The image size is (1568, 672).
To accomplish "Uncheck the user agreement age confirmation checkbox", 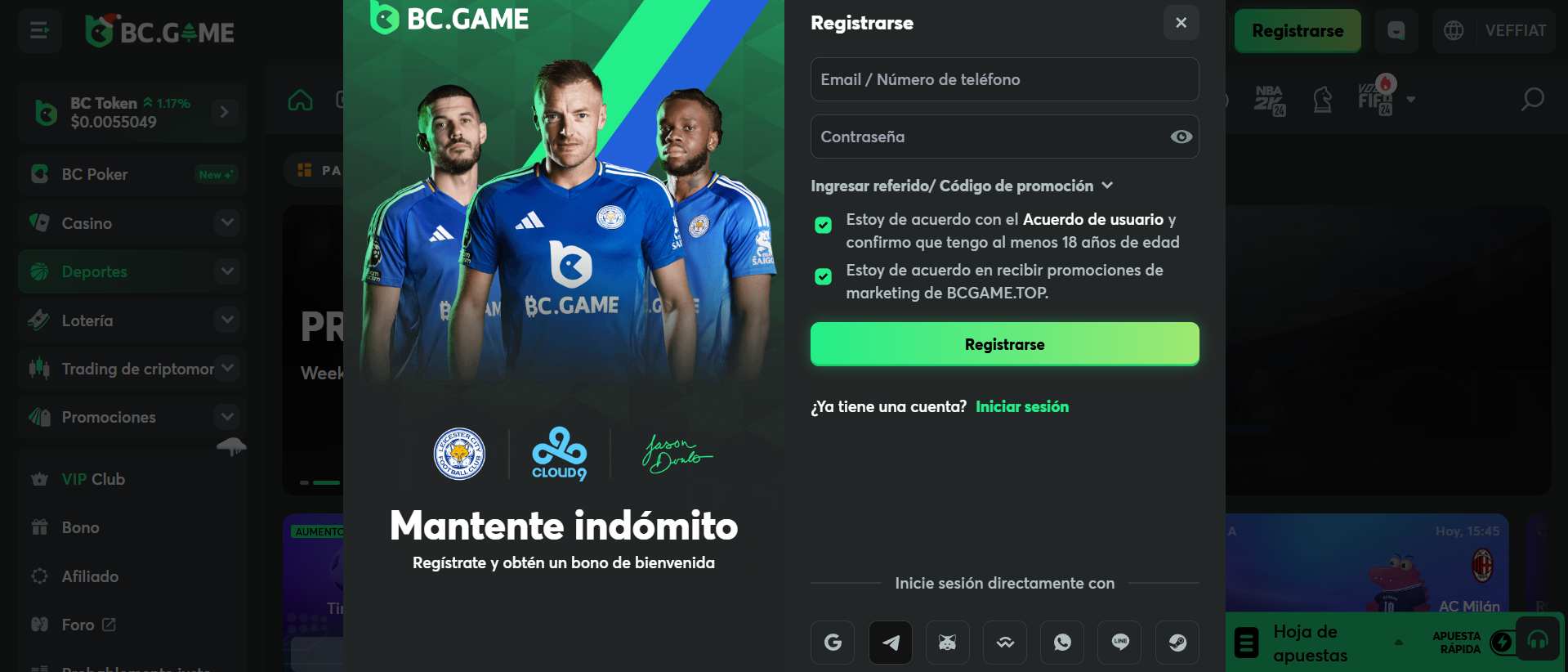I will tap(824, 225).
